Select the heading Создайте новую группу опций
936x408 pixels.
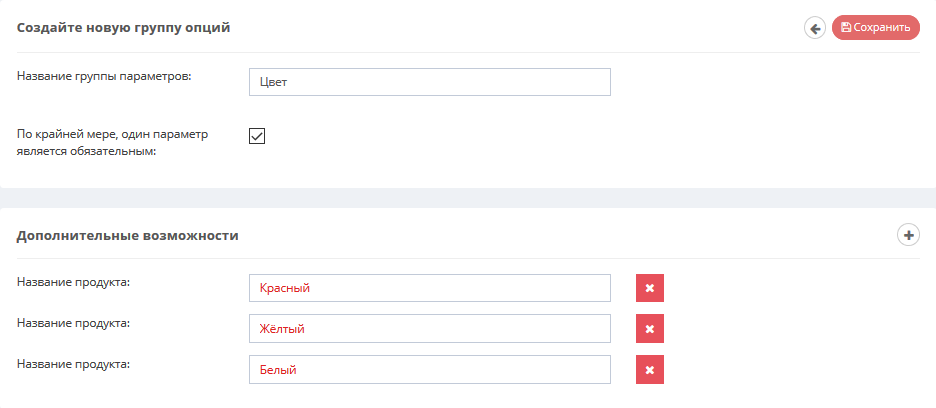[x=124, y=28]
